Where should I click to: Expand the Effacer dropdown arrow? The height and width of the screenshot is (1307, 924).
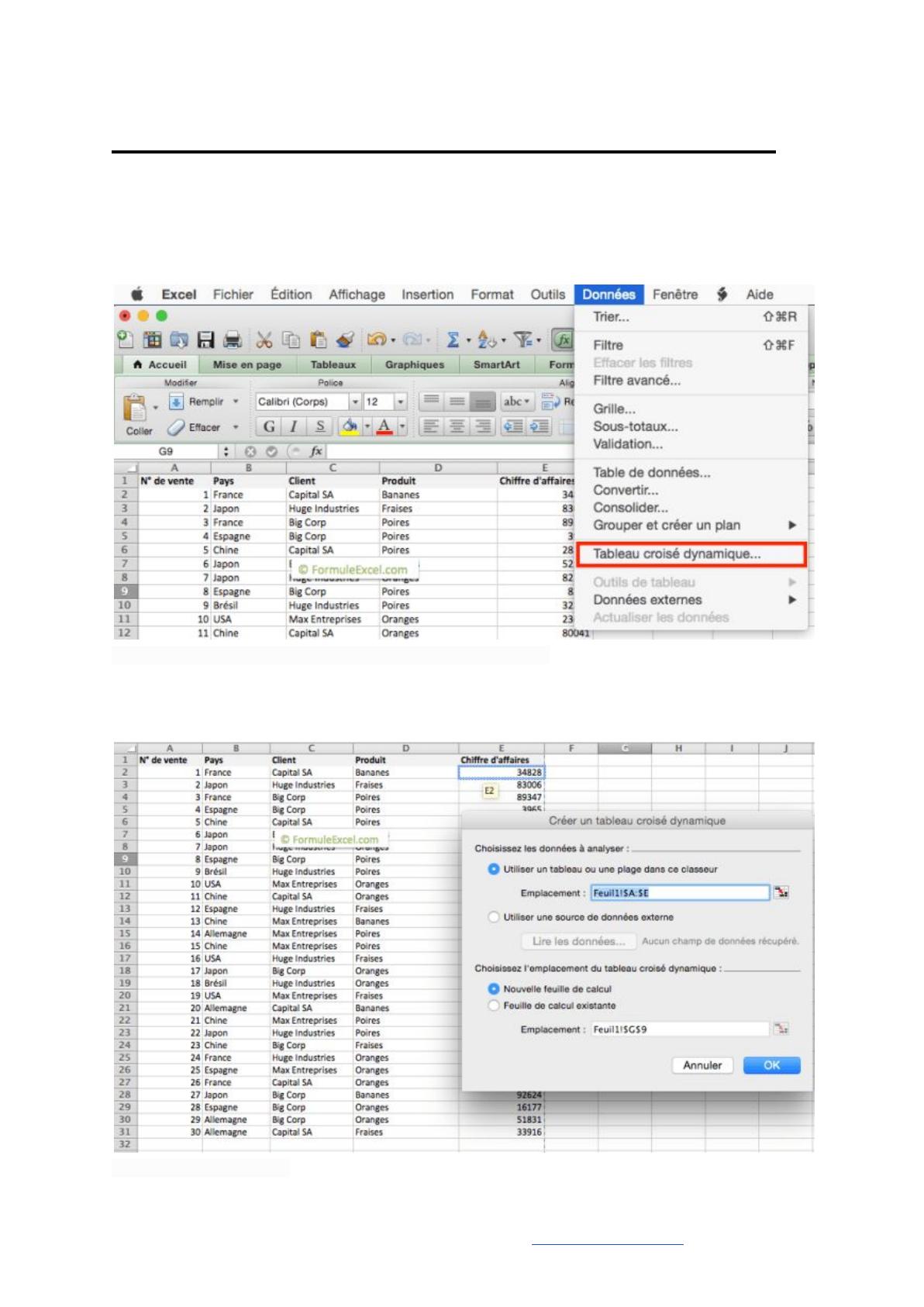[x=235, y=427]
